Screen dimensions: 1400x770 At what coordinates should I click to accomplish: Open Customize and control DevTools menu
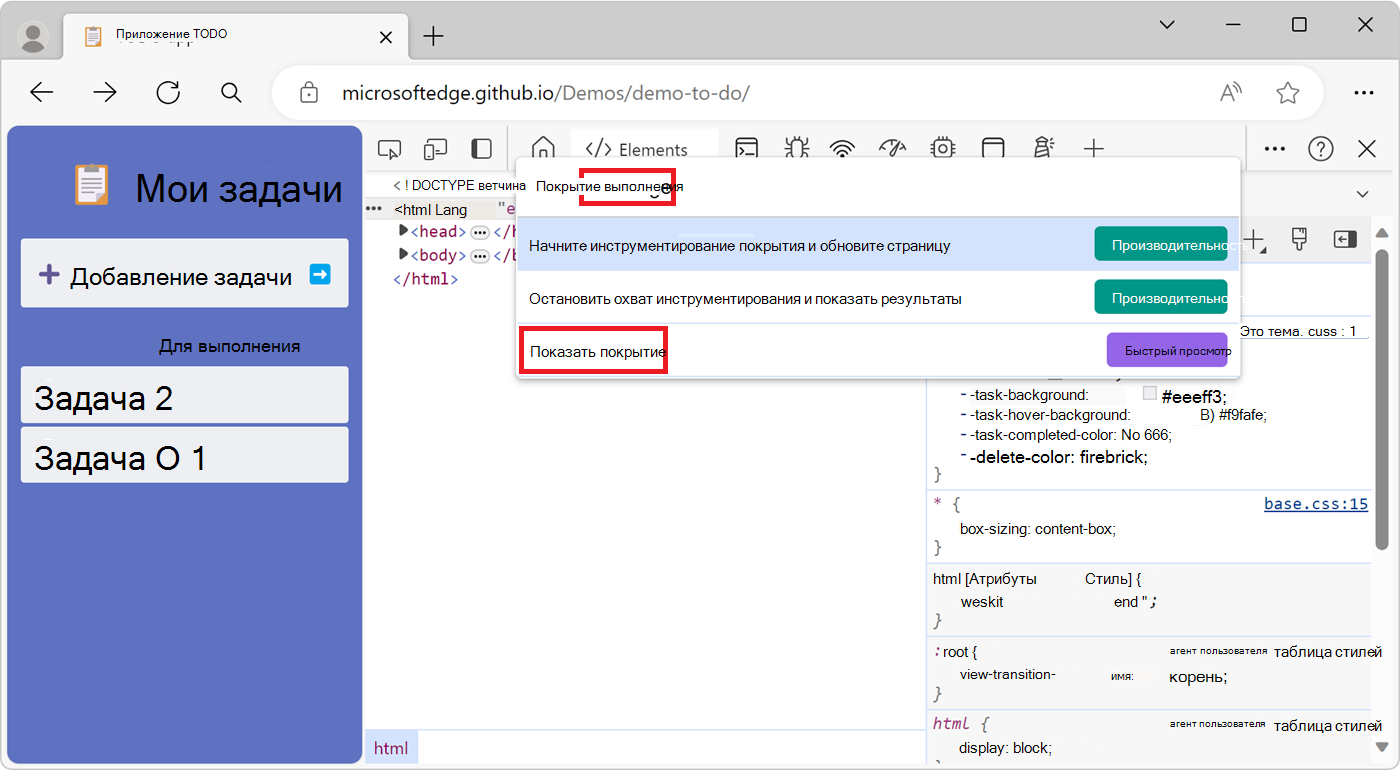[1275, 149]
